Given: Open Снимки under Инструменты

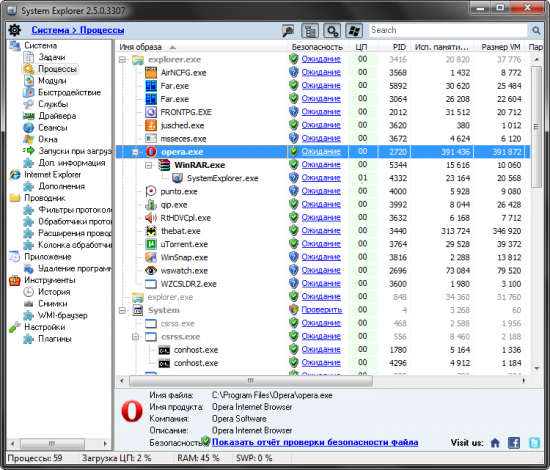Looking at the screenshot, I should (53, 303).
